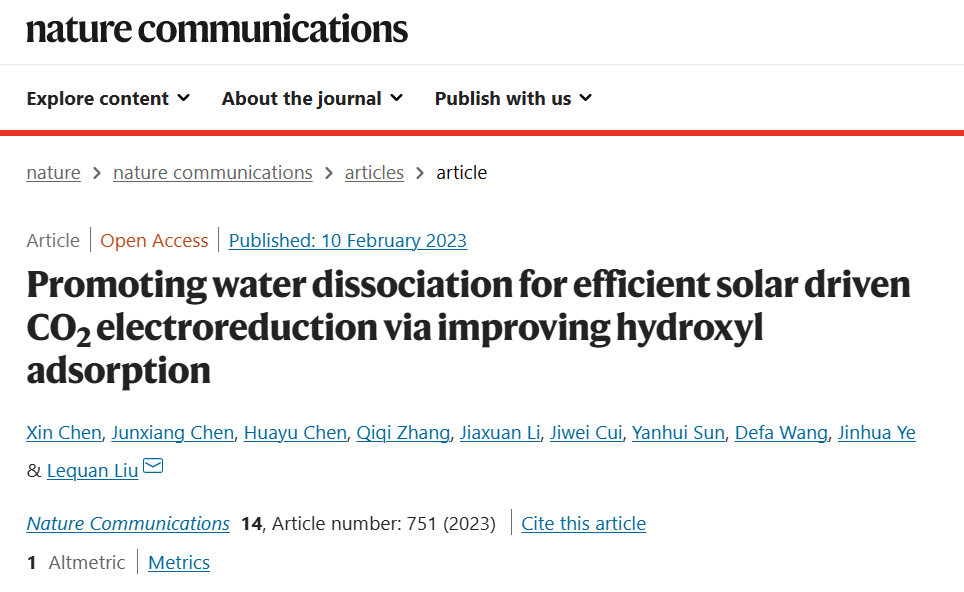Expand the Publish with us menu
Image resolution: width=964 pixels, height=592 pixels.
tap(513, 98)
